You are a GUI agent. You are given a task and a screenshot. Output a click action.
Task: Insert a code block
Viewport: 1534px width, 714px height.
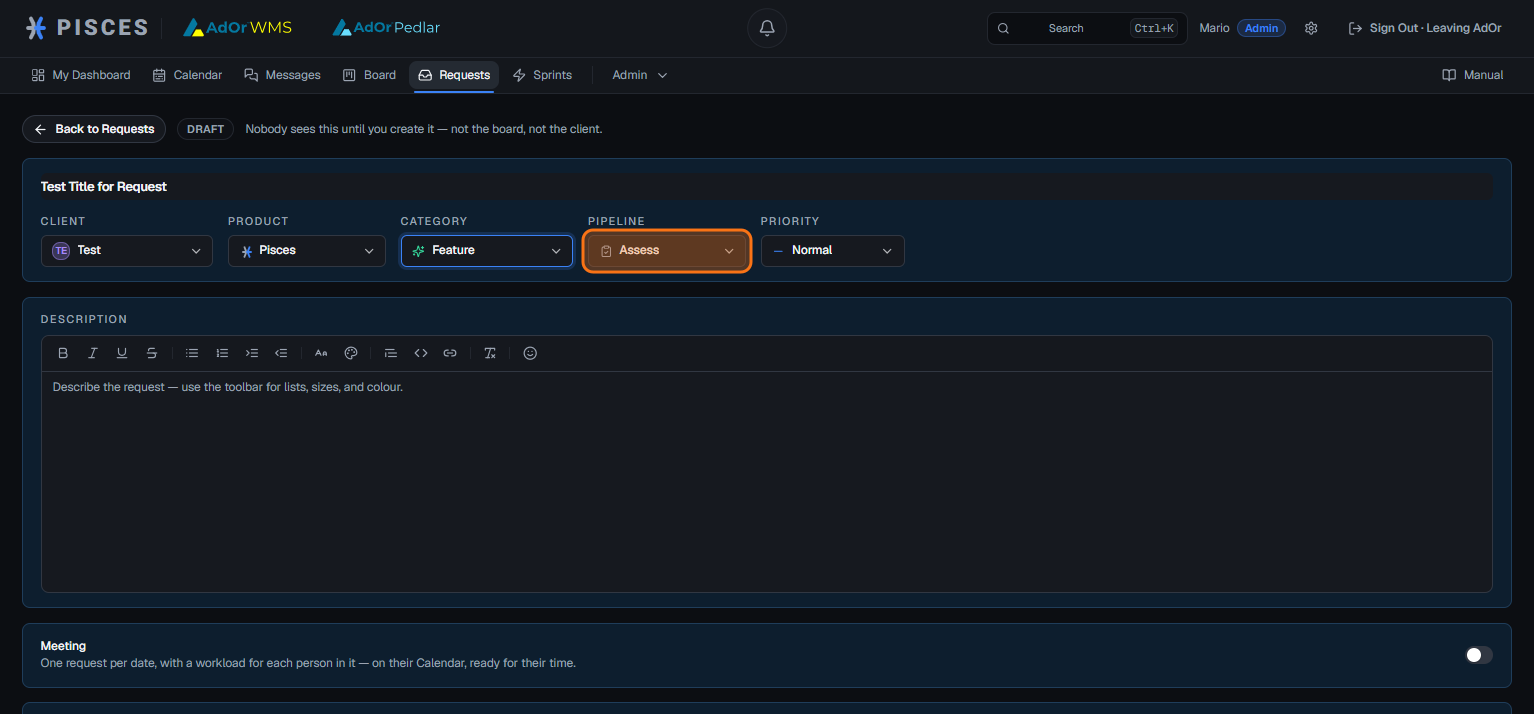coord(421,353)
